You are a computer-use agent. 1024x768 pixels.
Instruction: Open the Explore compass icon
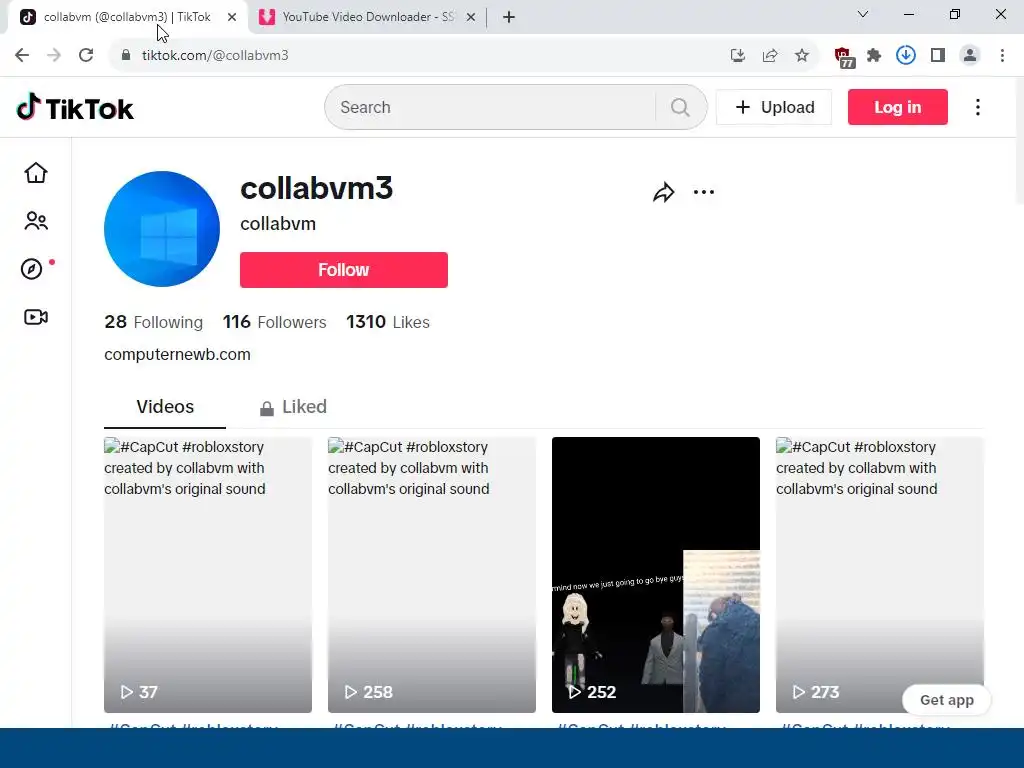coord(32,269)
